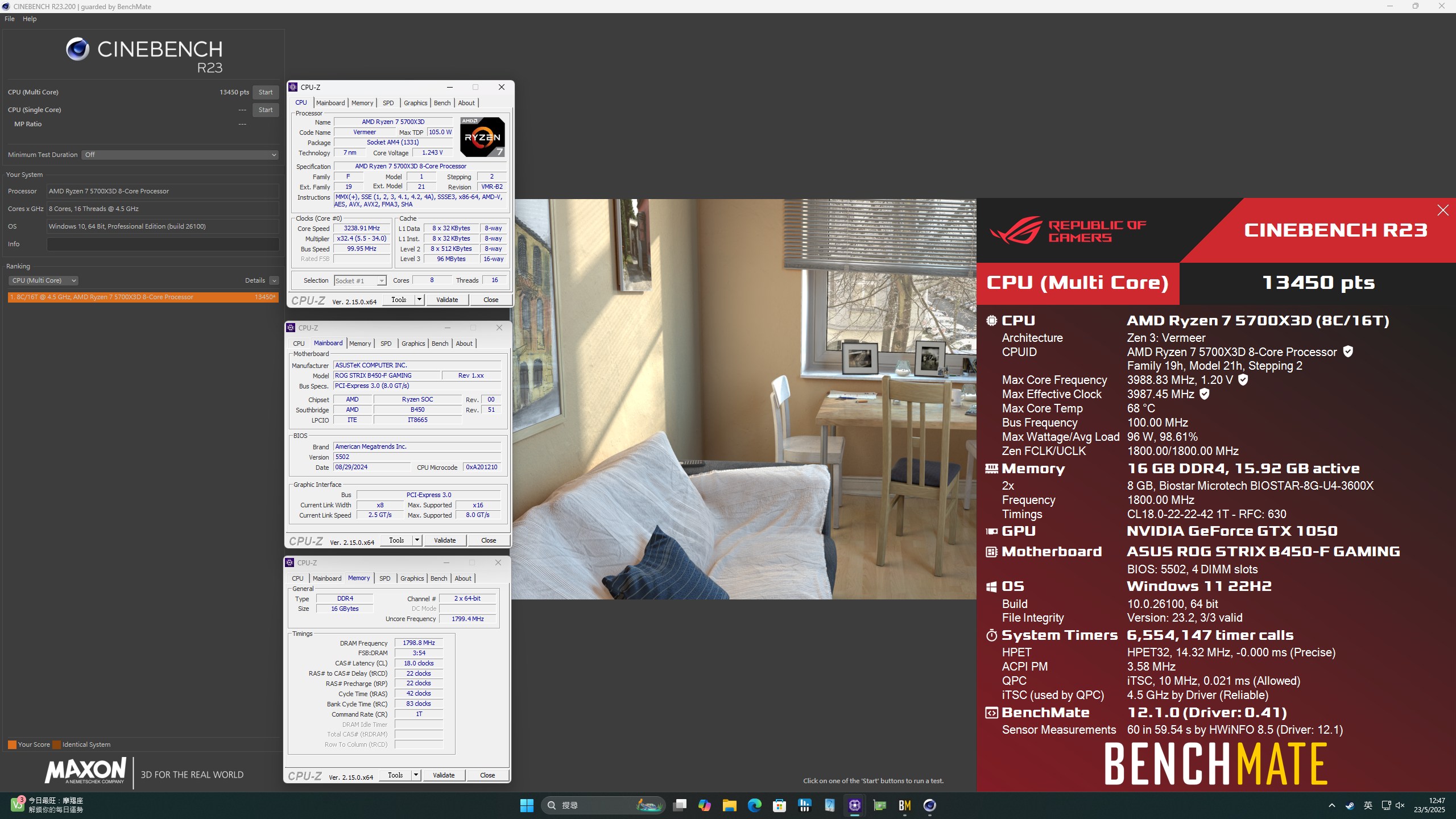Open the File menu in Cinebench
Image resolution: width=1456 pixels, height=819 pixels.
point(10,19)
